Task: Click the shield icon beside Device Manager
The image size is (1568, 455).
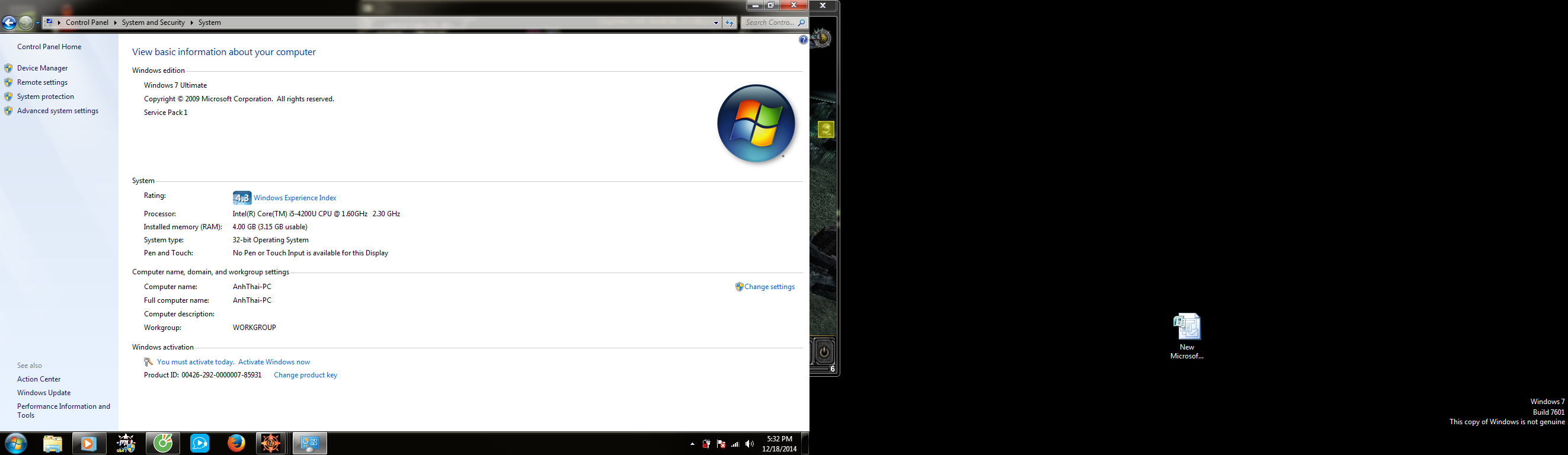Action: 8,68
